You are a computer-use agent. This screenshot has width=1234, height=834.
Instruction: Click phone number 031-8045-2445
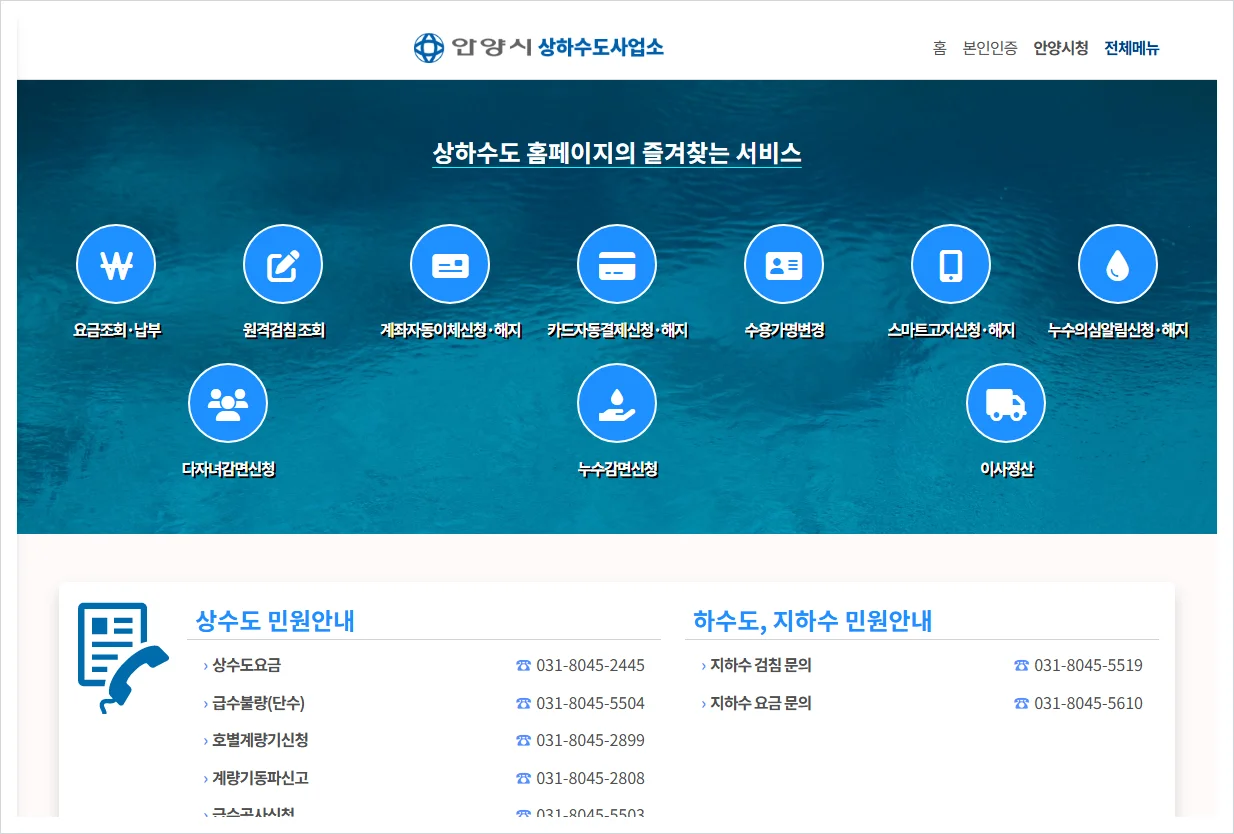[x=591, y=665]
